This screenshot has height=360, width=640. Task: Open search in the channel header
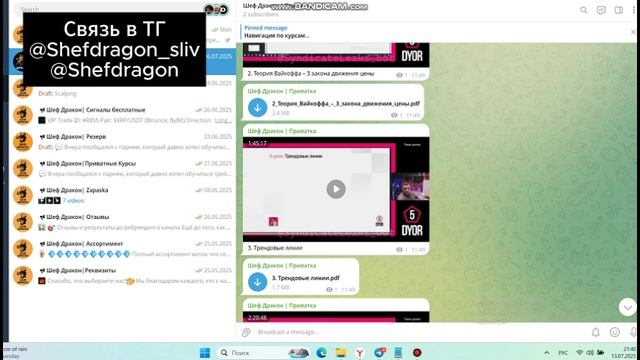pos(584,10)
